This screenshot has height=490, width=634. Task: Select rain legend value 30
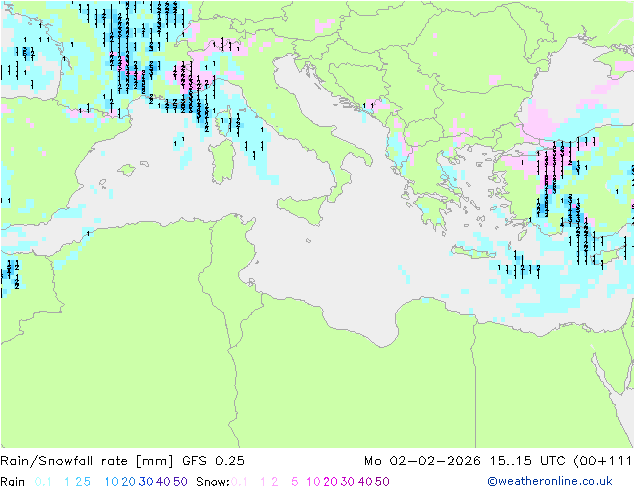click(146, 482)
